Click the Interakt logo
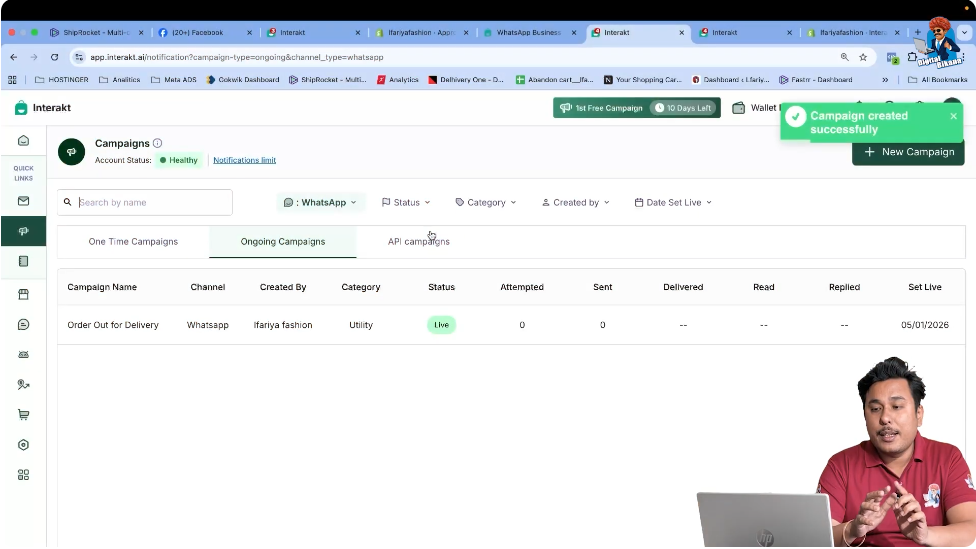This screenshot has height=549, width=976. click(x=42, y=108)
